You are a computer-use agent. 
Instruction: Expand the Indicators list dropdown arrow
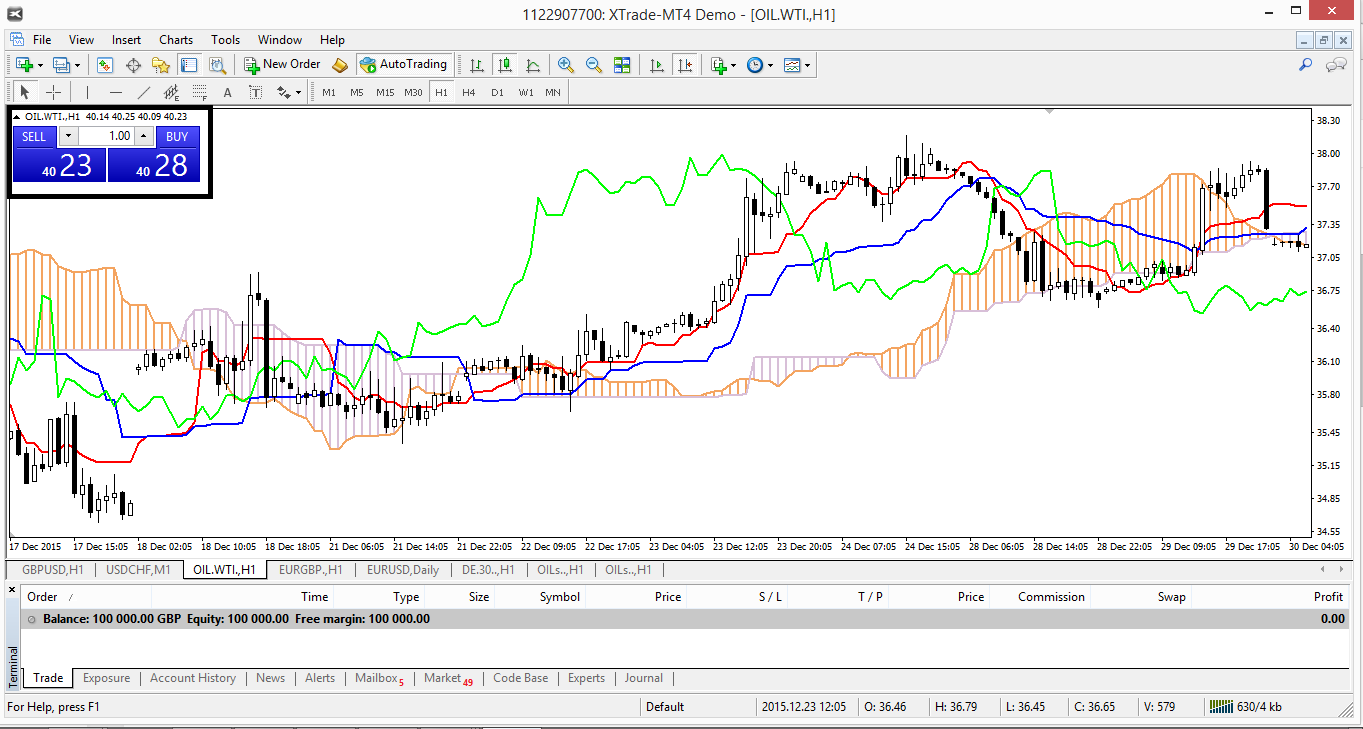(x=733, y=66)
